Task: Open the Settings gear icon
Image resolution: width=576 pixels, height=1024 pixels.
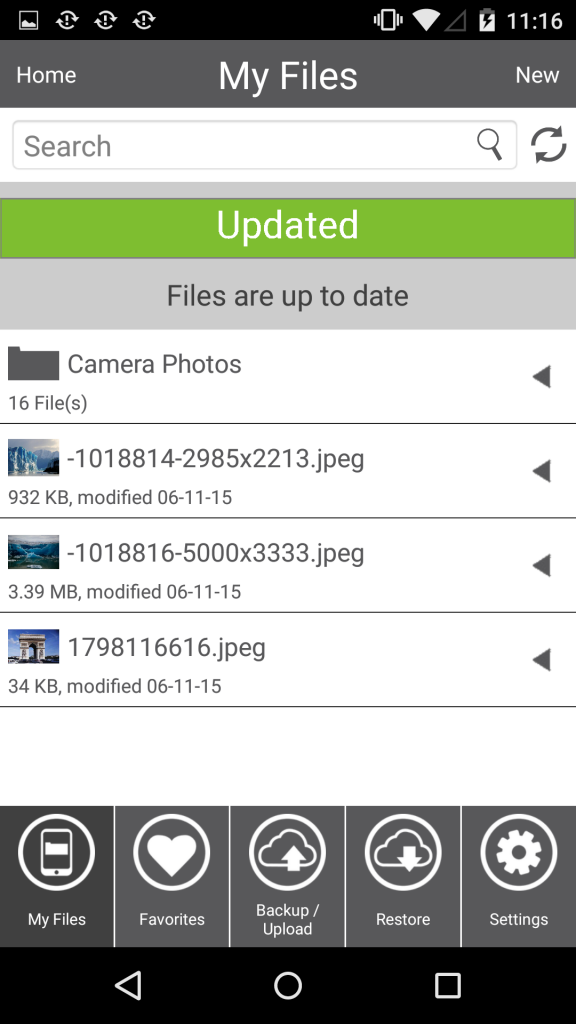Action: coord(518,851)
